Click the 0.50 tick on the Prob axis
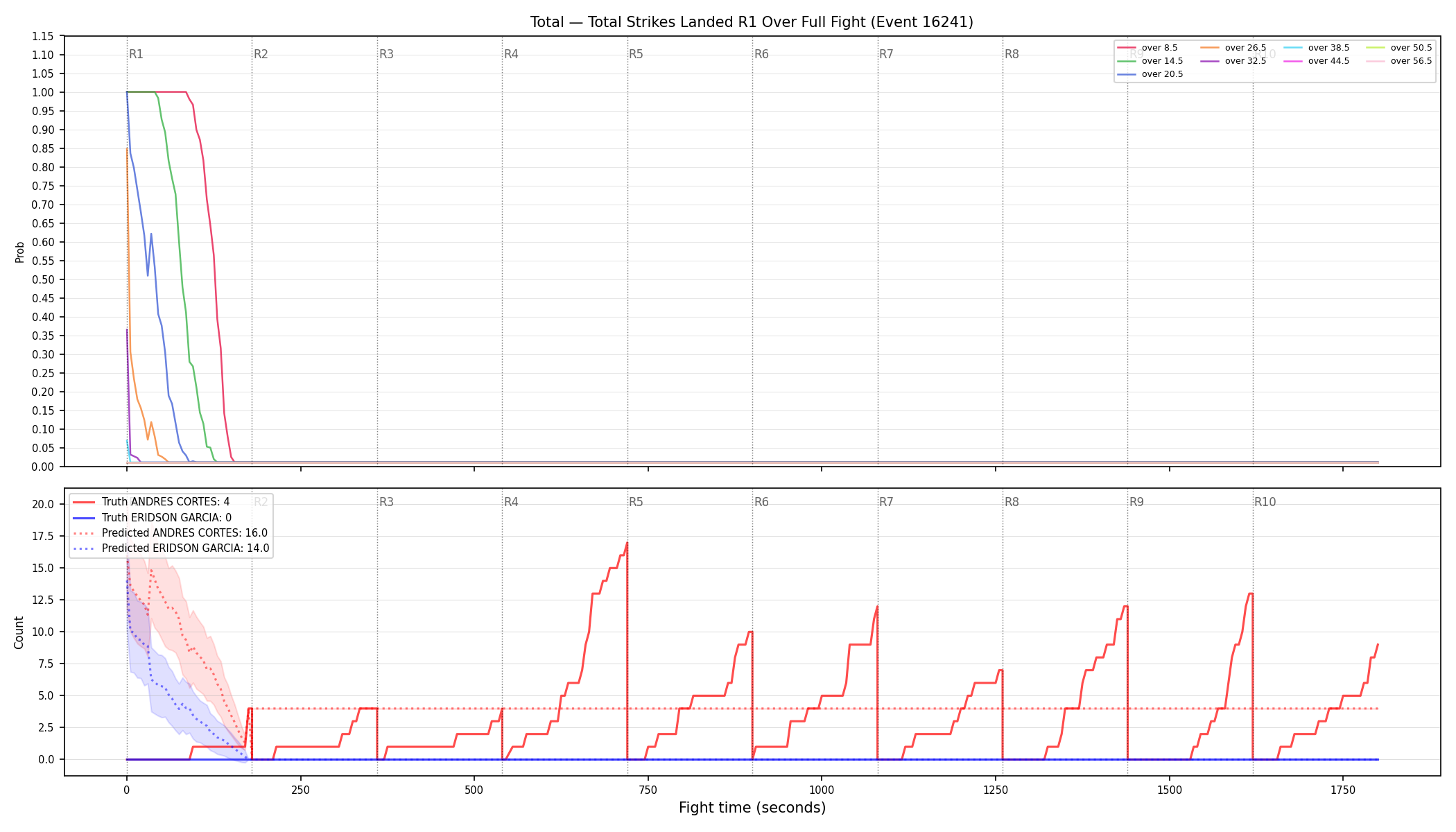Screen dimensions: 1456x832 [x=43, y=279]
